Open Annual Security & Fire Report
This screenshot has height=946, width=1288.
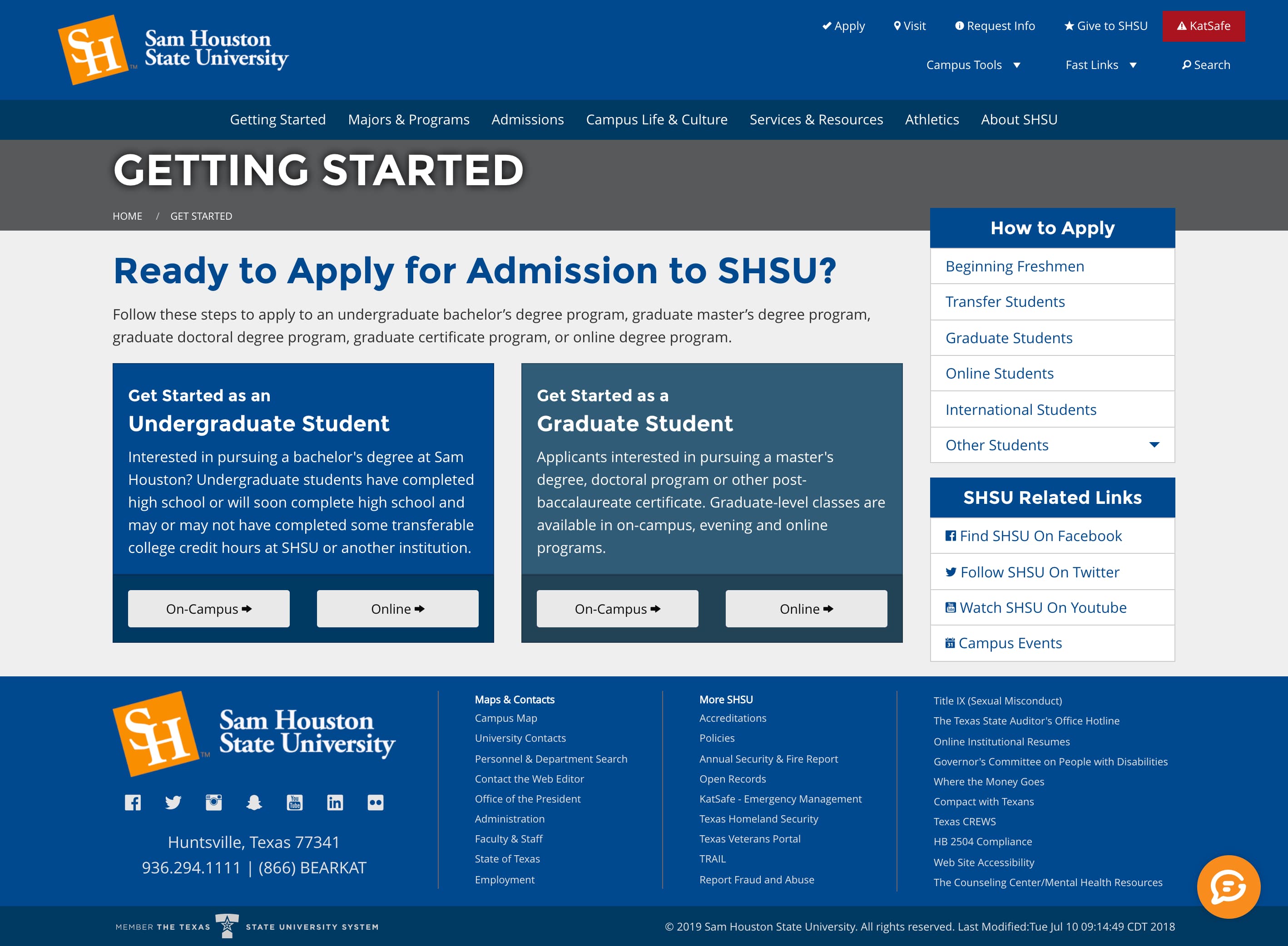coord(768,759)
